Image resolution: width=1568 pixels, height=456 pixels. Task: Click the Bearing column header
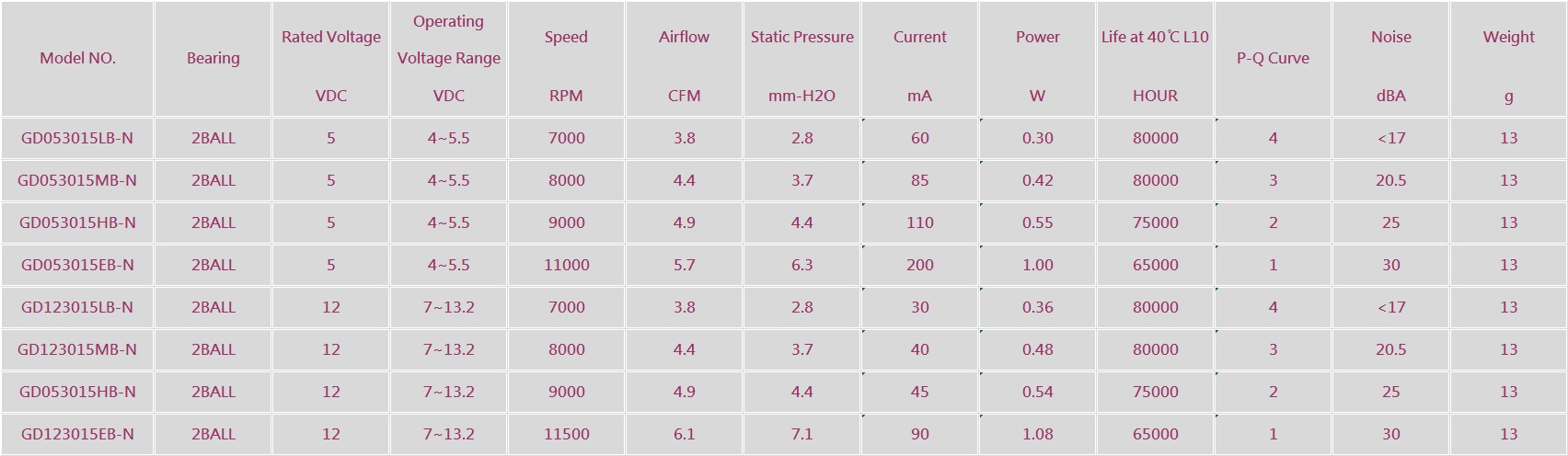pyautogui.click(x=213, y=58)
